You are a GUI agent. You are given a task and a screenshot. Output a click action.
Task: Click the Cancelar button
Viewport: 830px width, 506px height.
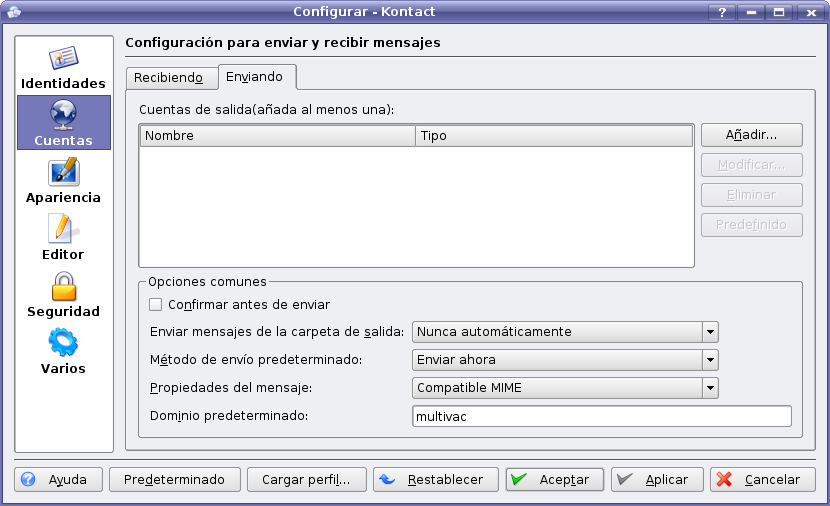point(763,480)
